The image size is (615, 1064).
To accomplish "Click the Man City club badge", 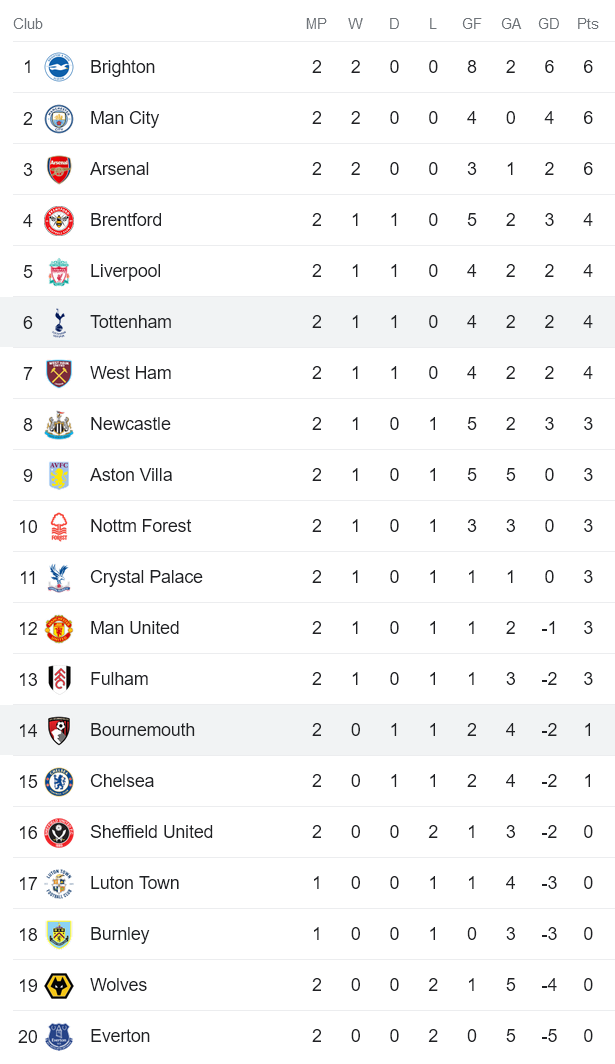I will tap(59, 118).
